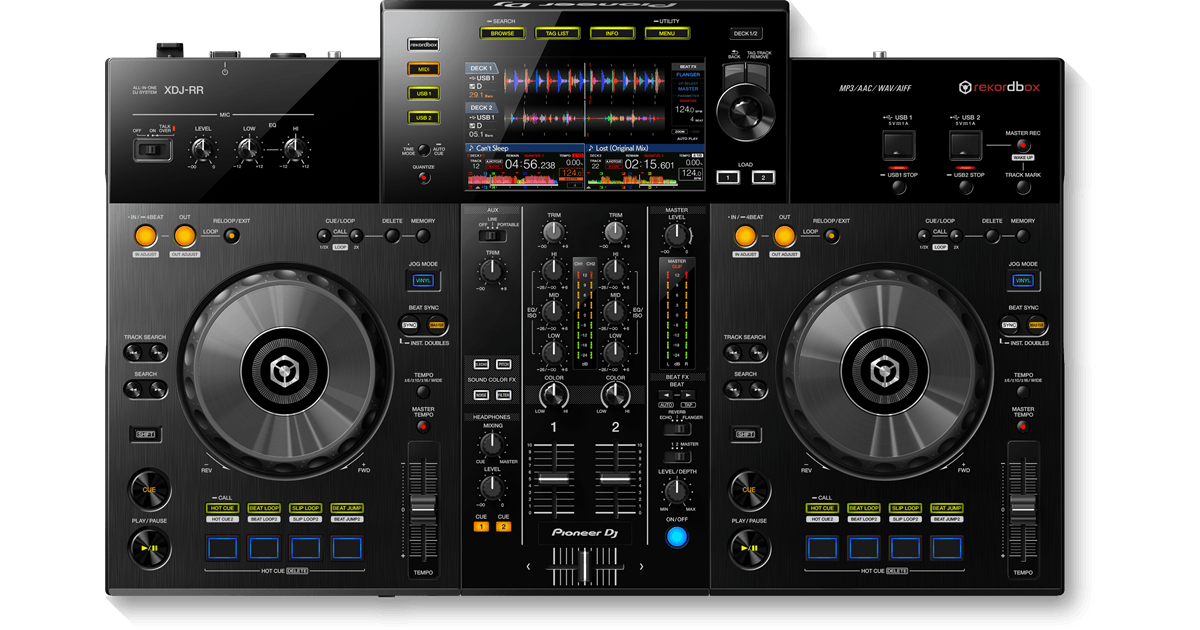The width and height of the screenshot is (1200, 630).
Task: Click the left deck first blue performance pad
Action: pos(222,548)
